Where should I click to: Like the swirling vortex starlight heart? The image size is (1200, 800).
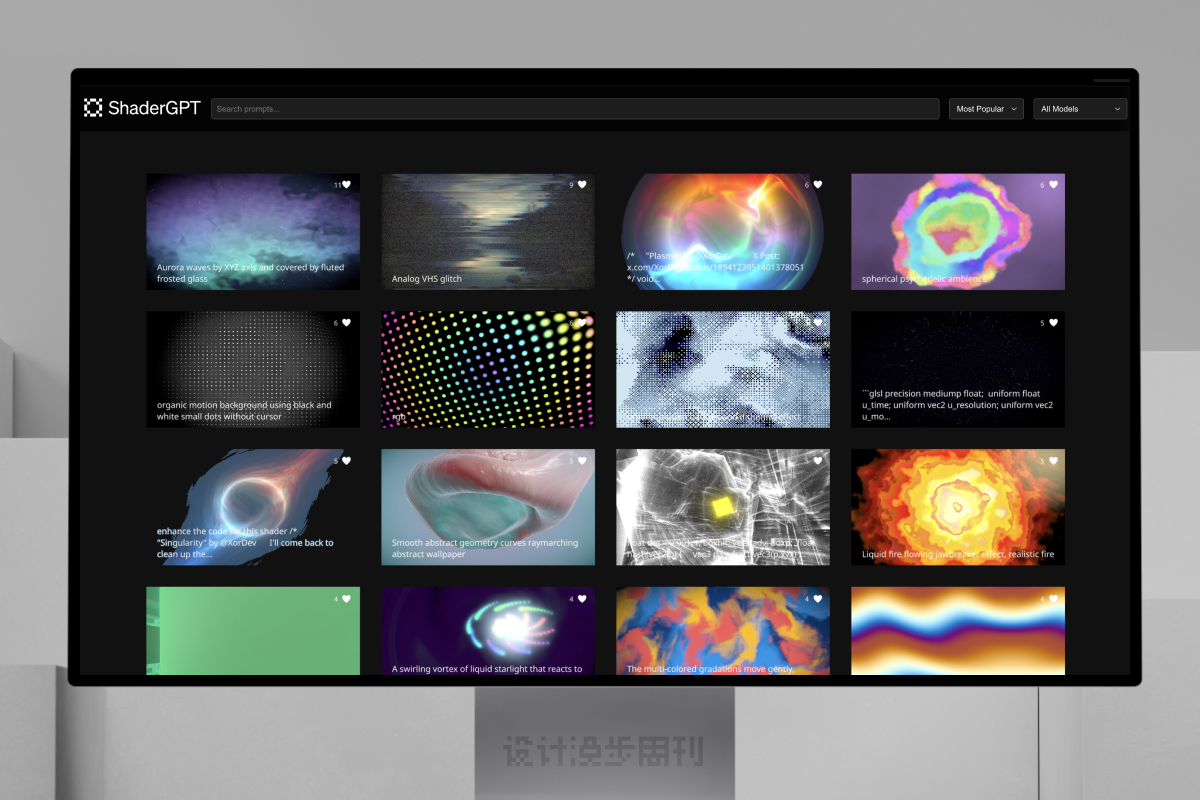point(582,599)
